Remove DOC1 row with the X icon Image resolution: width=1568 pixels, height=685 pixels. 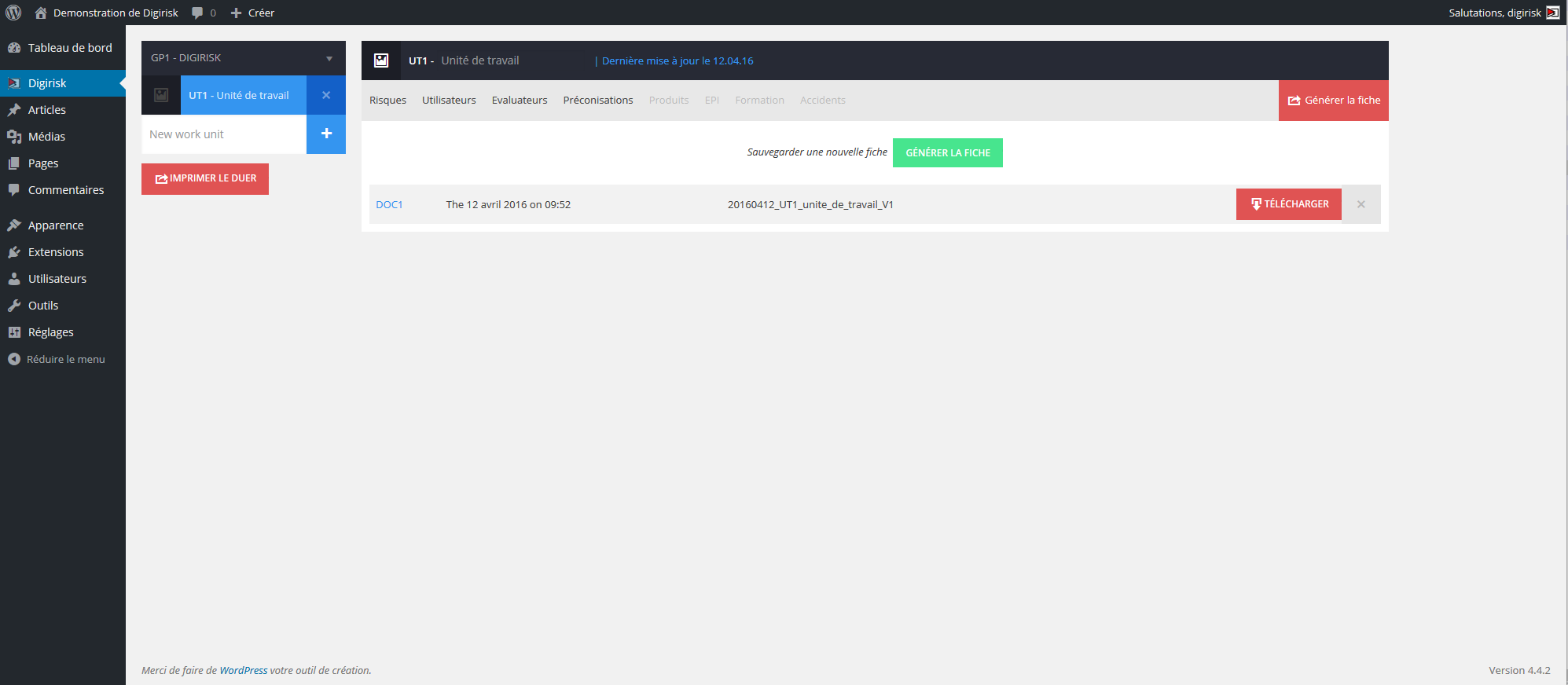pyautogui.click(x=1361, y=204)
